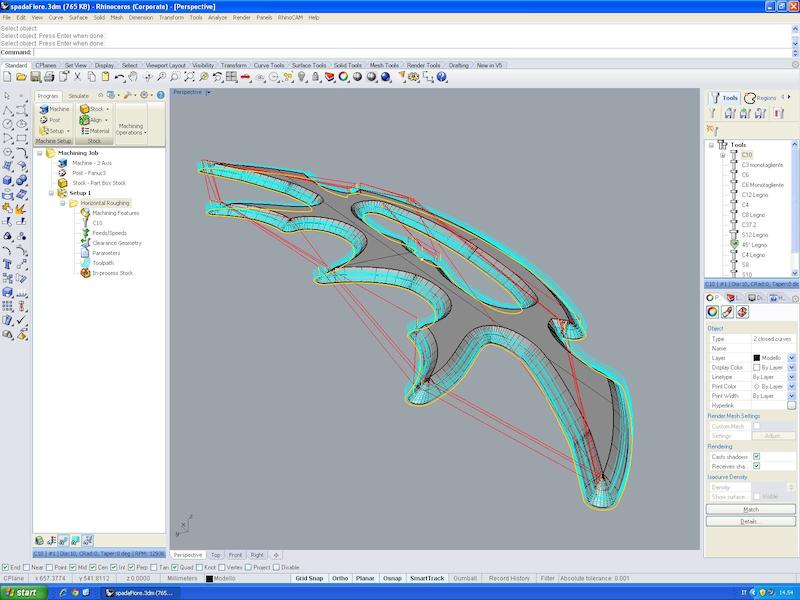
Task: Click the black Modello layer color swatch in Properties
Action: point(757,358)
